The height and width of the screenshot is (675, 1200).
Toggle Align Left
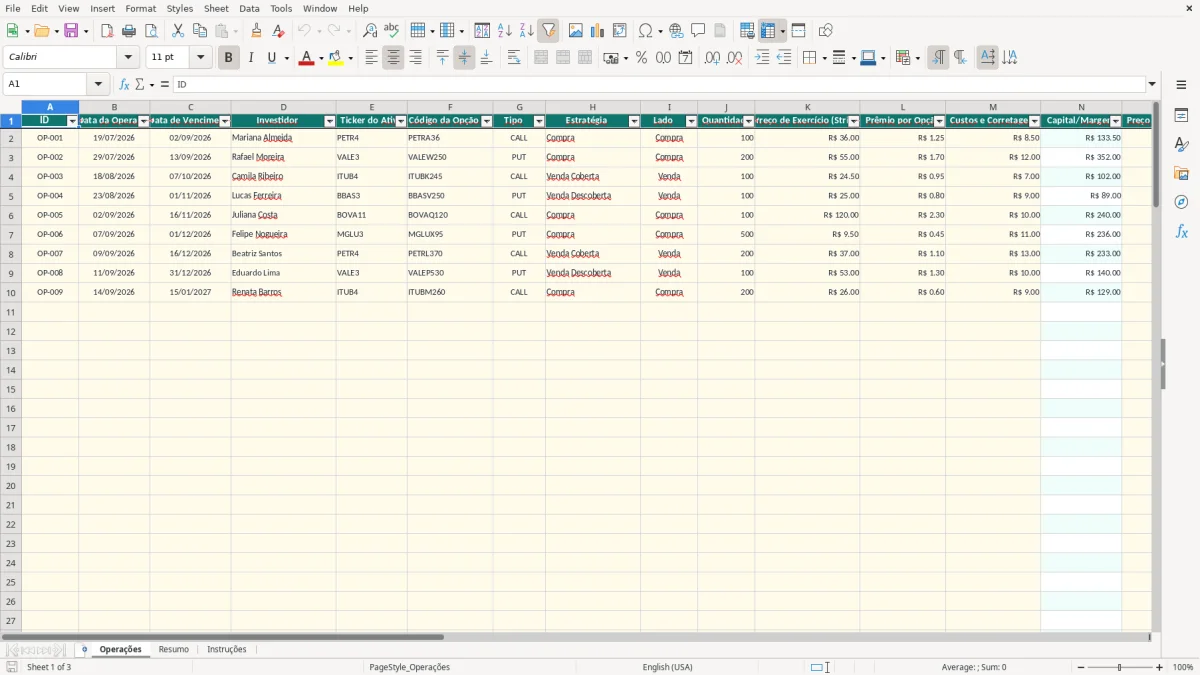371,58
